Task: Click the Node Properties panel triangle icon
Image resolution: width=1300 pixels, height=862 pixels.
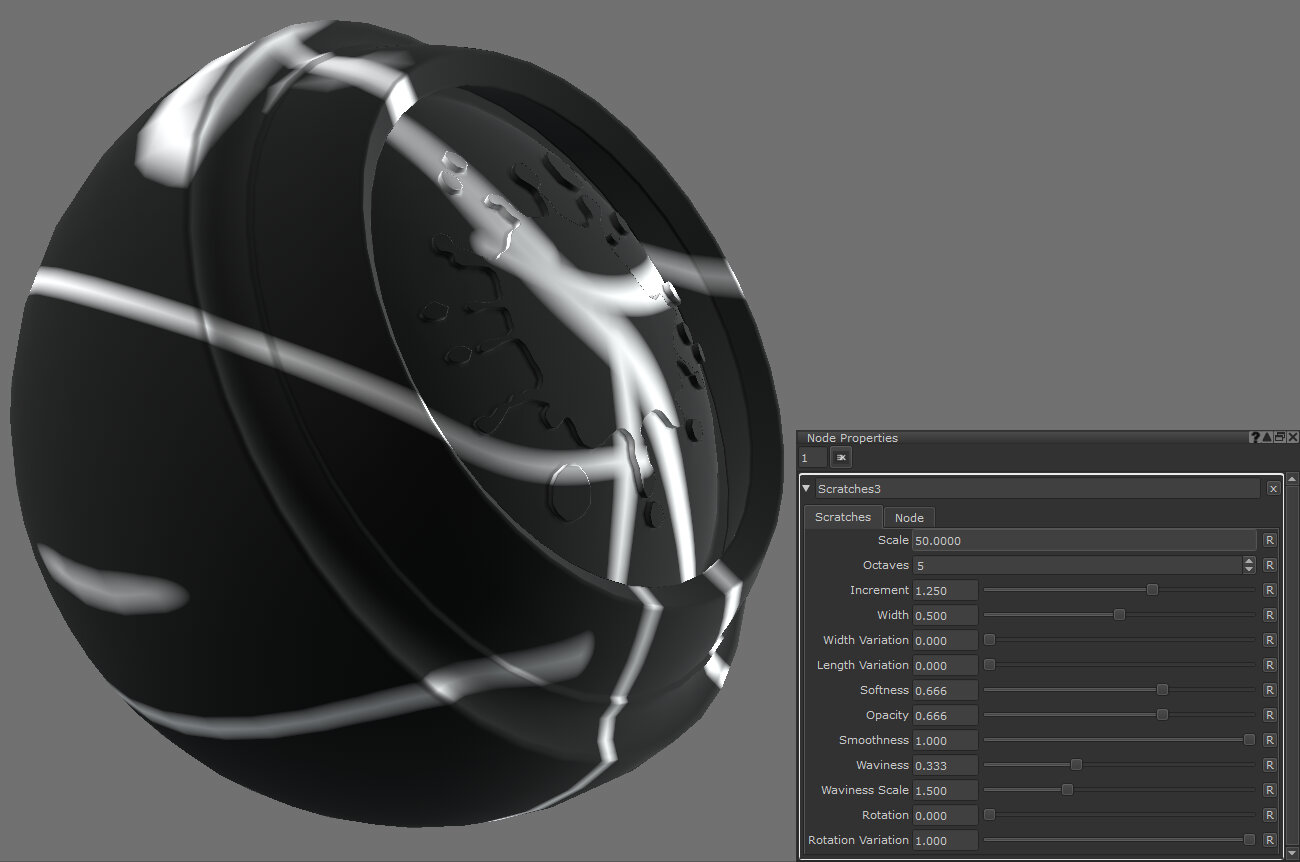Action: (x=1267, y=438)
